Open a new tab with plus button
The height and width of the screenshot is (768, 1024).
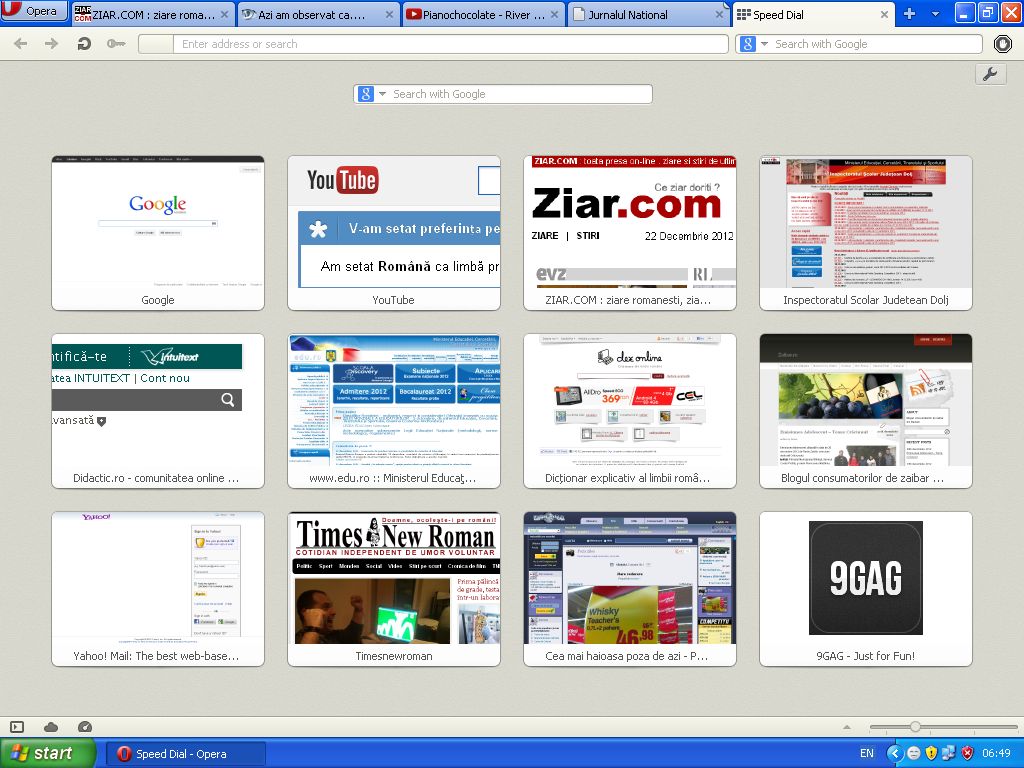[909, 14]
